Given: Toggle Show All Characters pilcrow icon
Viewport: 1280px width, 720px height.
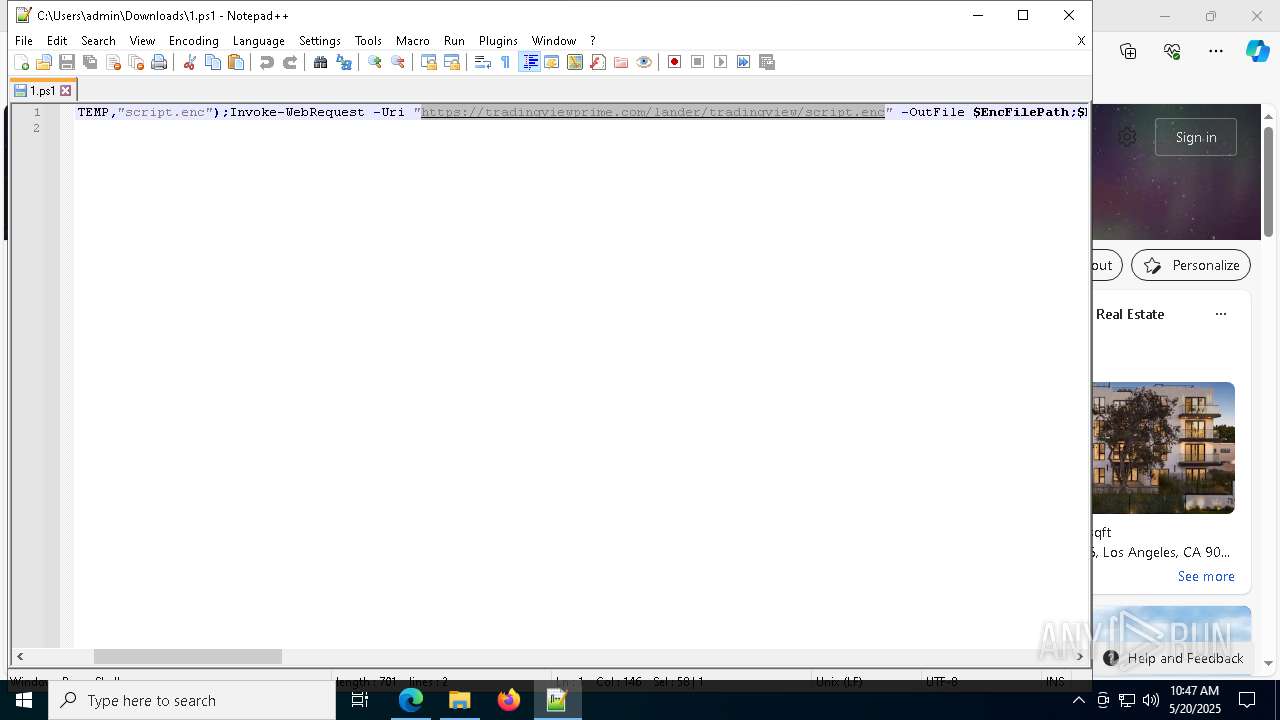Looking at the screenshot, I should pyautogui.click(x=505, y=62).
